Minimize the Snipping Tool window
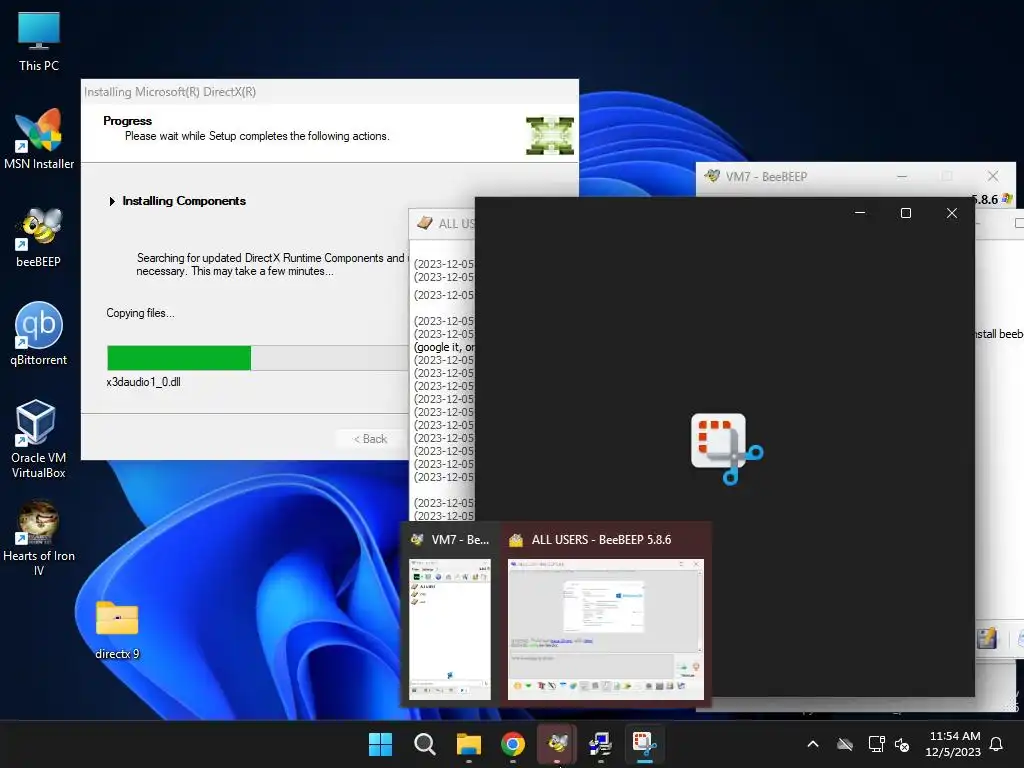 point(860,213)
